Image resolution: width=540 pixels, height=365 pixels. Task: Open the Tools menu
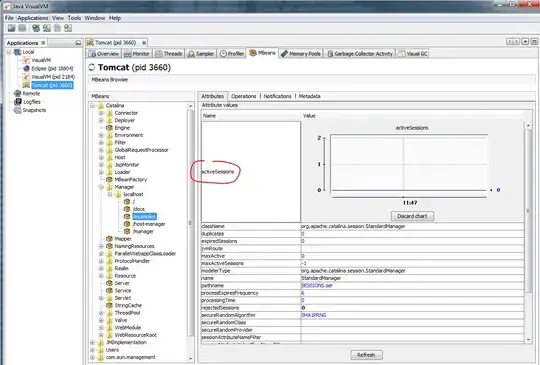(74, 18)
